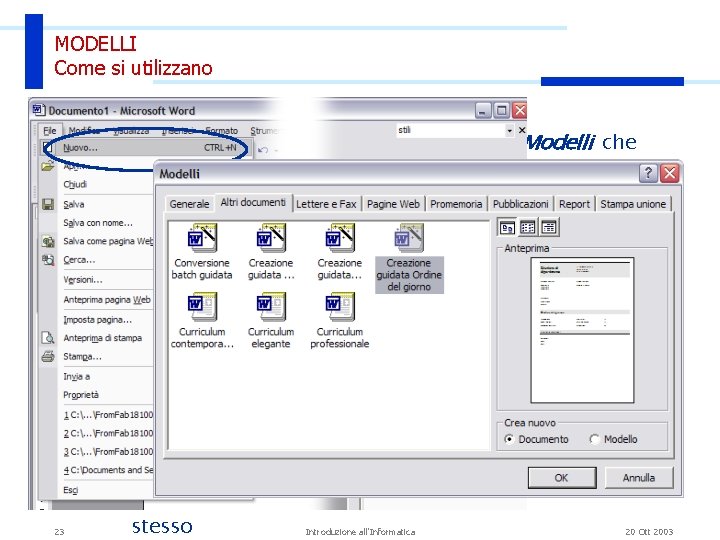Choose Salva con nome... menu entry

point(98,223)
